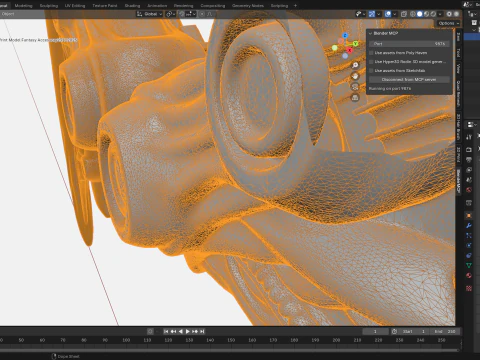Click the current frame number field

[x=375, y=331]
